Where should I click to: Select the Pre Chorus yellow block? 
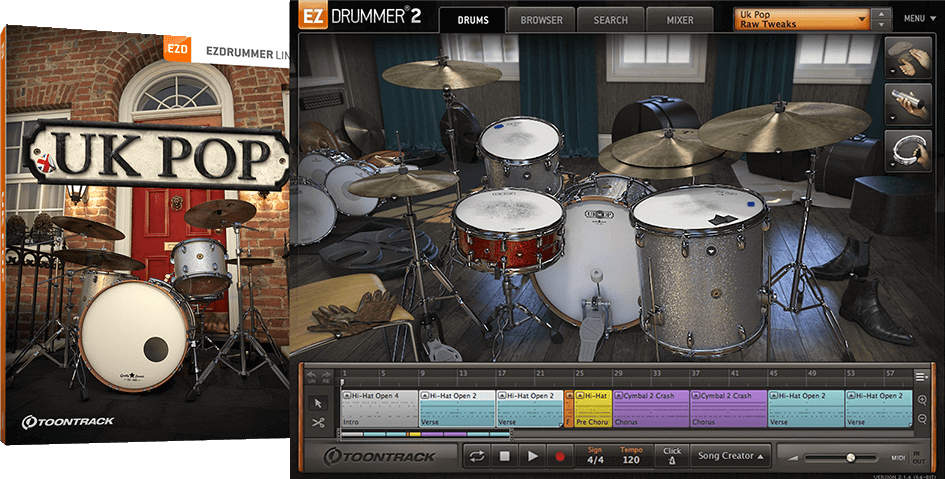pyautogui.click(x=592, y=409)
